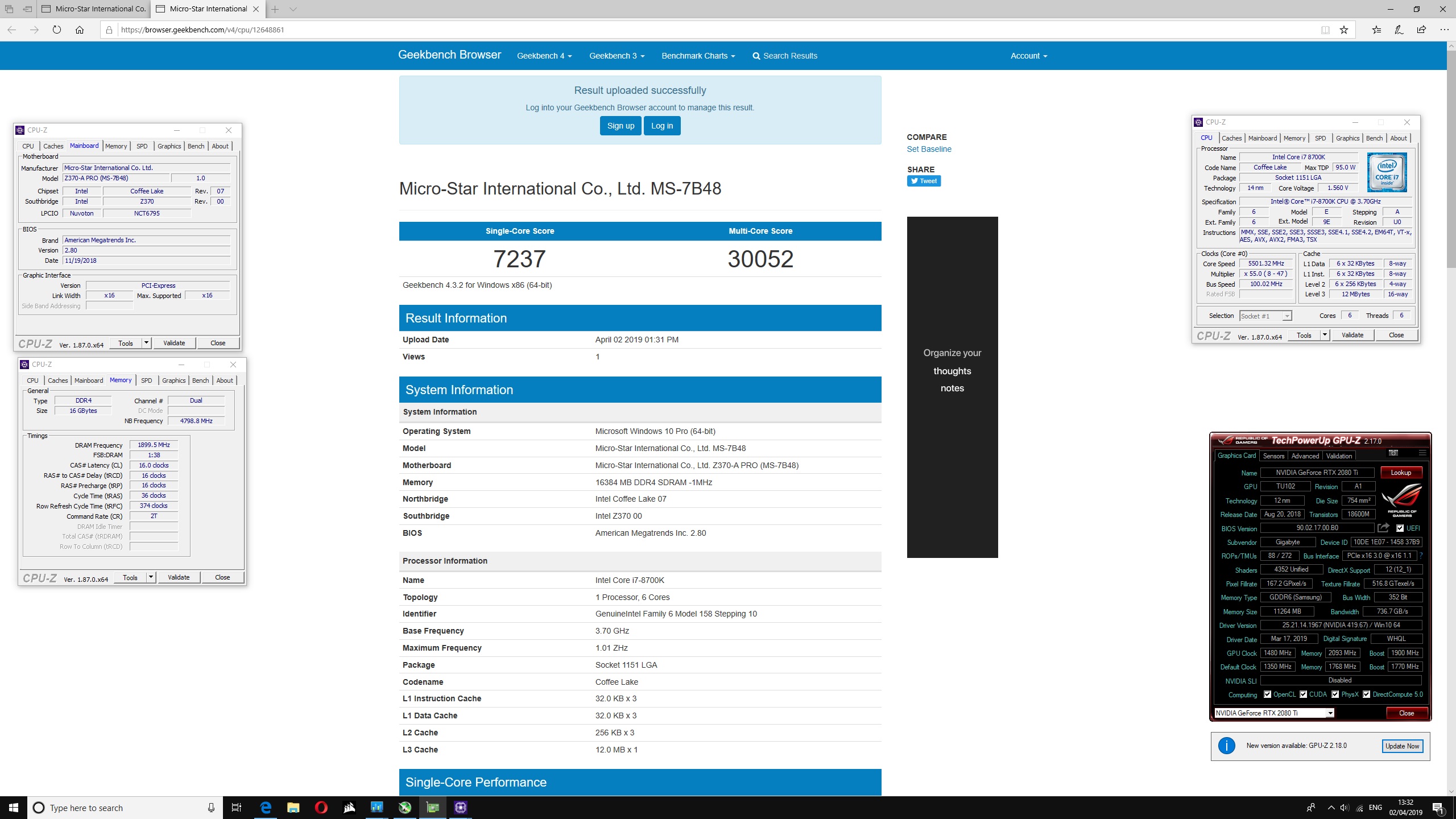This screenshot has width=1456, height=819.
Task: Click the page vertical scrollbar thumb
Action: coord(1451,159)
